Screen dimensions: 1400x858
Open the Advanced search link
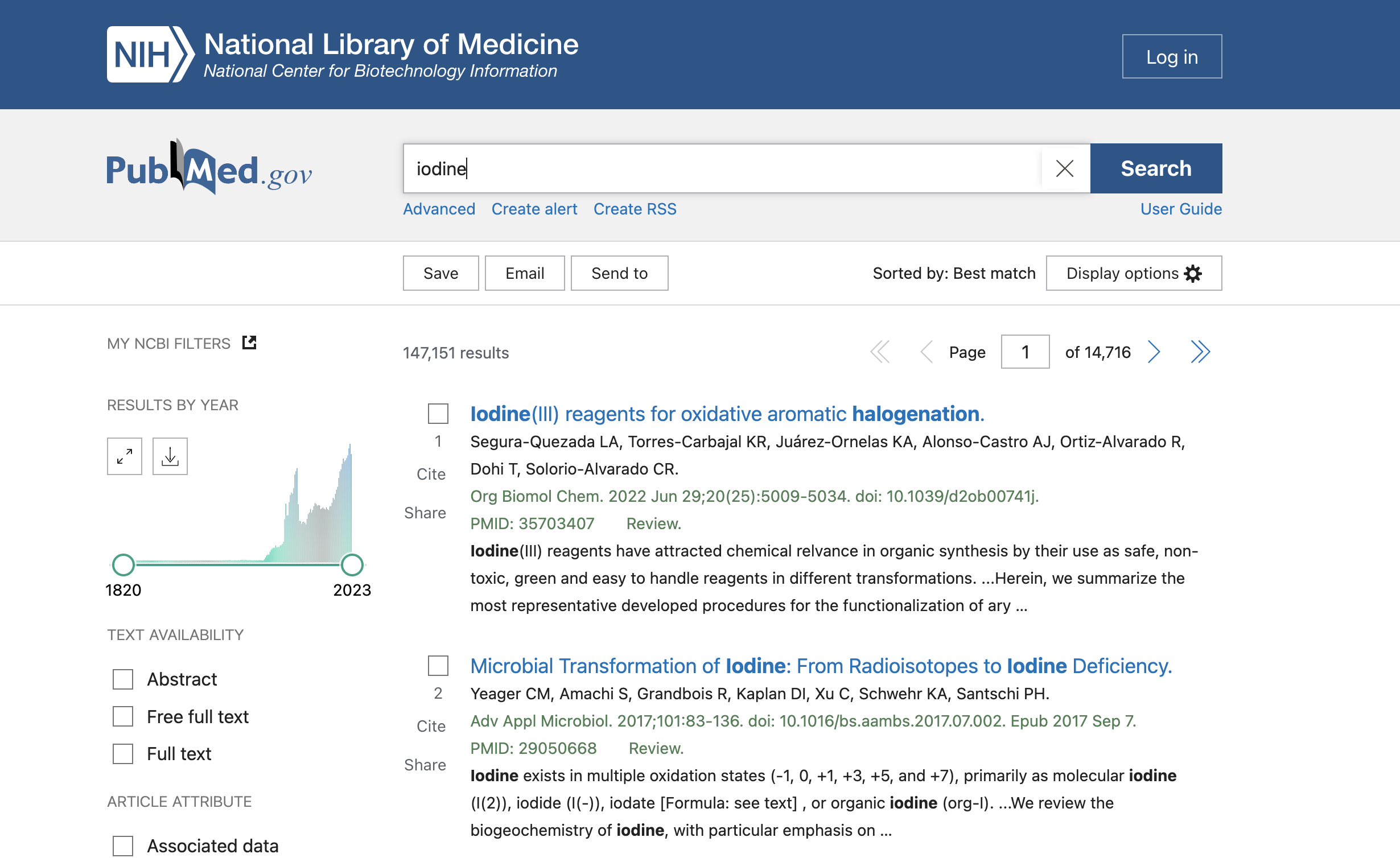coord(439,209)
